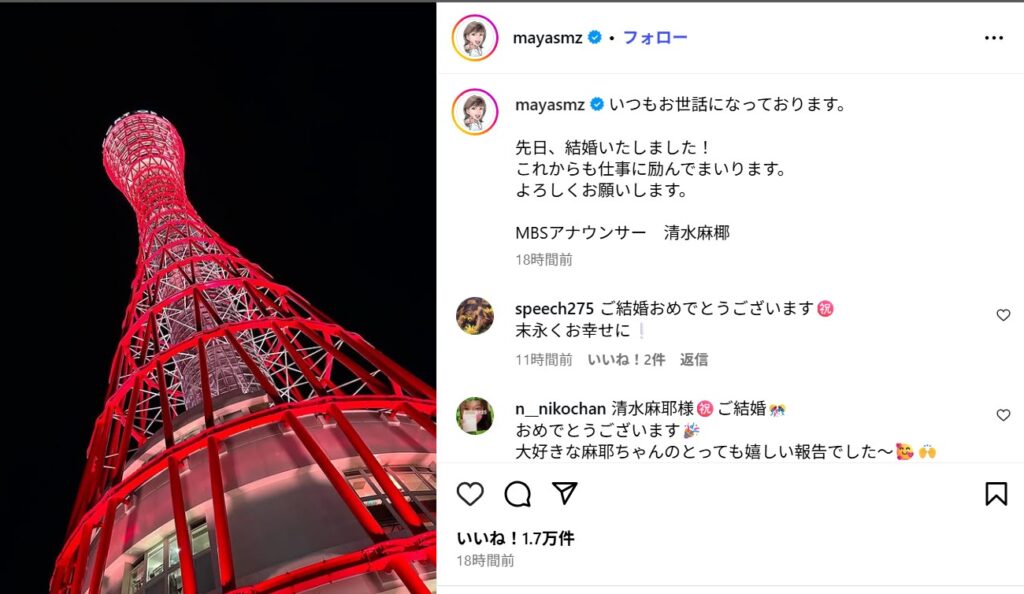1024x594 pixels.
Task: Open the speech275 profile picture
Action: click(475, 316)
